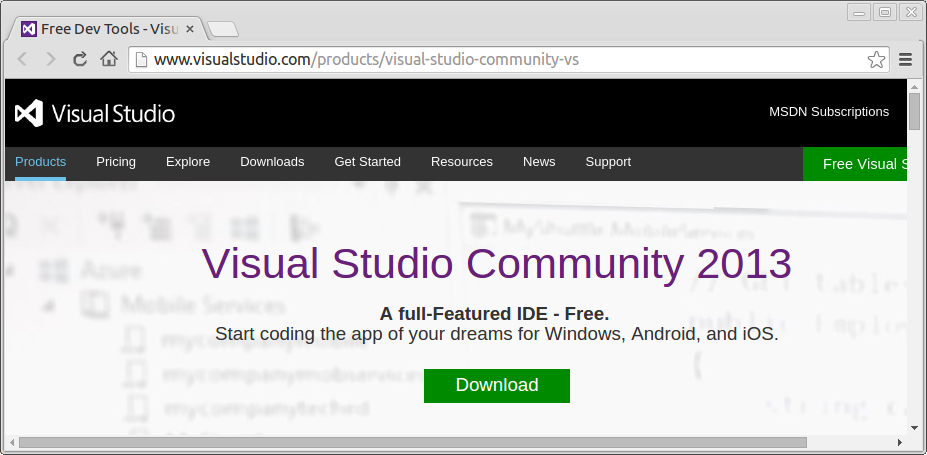Reload the page with the refresh icon
Viewport: 927px width, 455px height.
coord(80,59)
